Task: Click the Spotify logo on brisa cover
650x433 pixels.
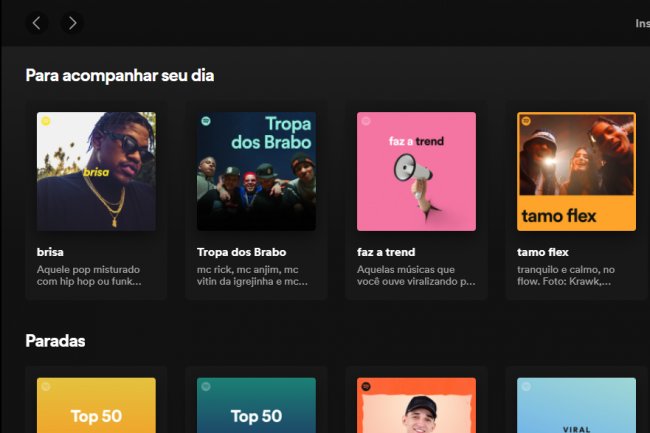Action: (x=46, y=122)
